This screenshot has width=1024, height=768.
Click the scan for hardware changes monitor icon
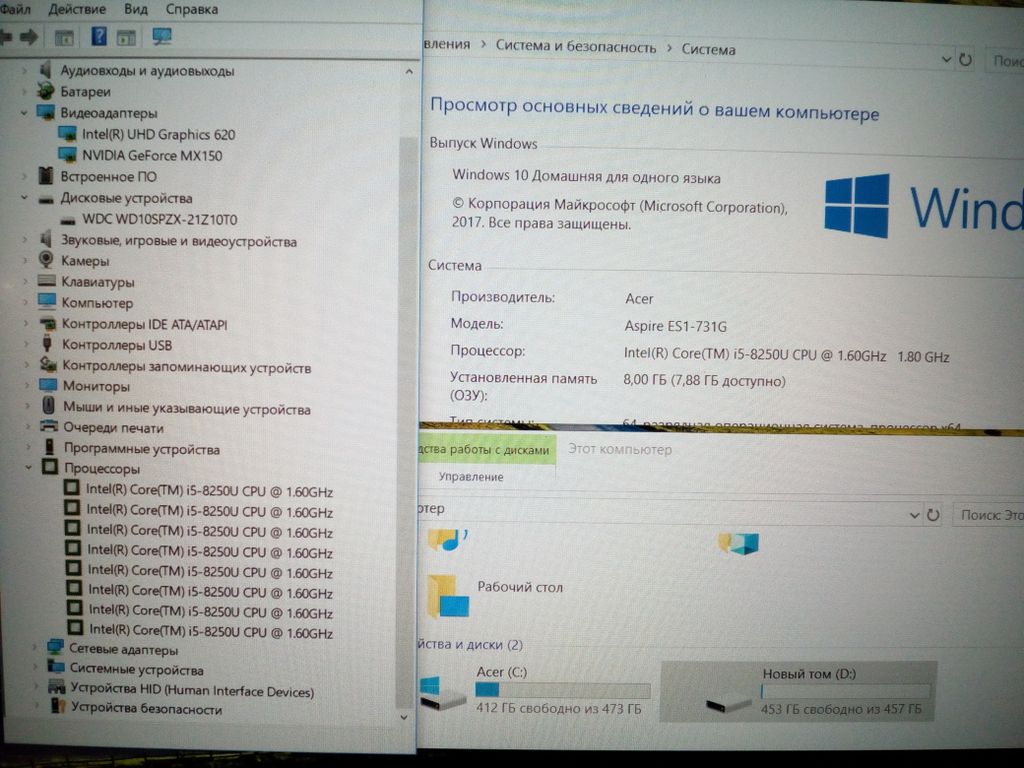[161, 37]
